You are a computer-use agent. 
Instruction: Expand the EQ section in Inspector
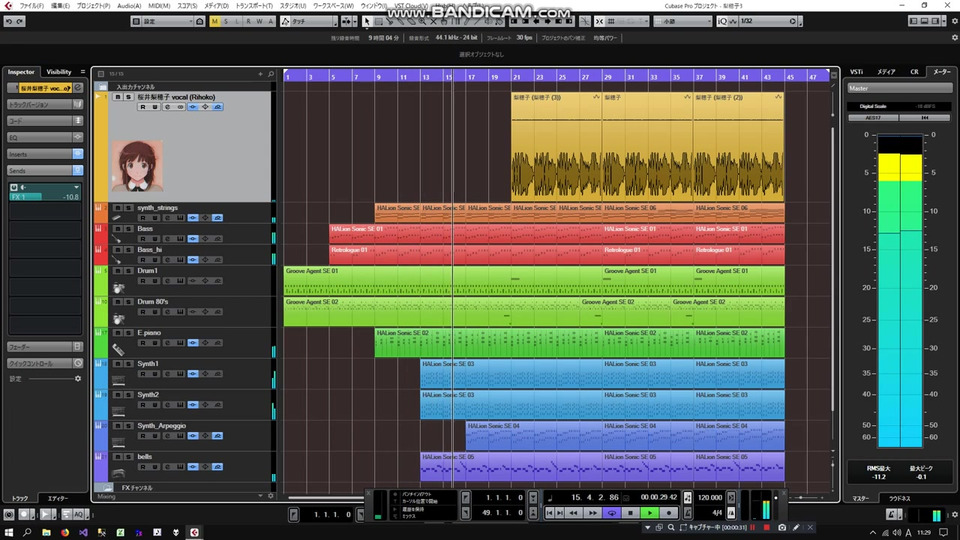click(45, 138)
